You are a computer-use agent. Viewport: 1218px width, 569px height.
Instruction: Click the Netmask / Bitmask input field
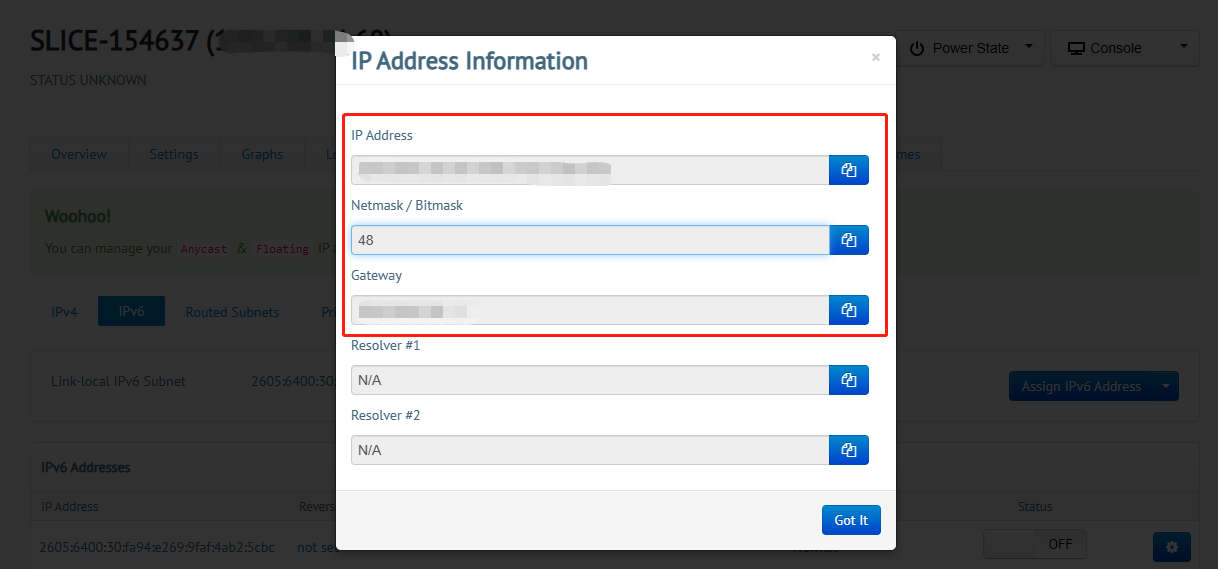tap(590, 240)
